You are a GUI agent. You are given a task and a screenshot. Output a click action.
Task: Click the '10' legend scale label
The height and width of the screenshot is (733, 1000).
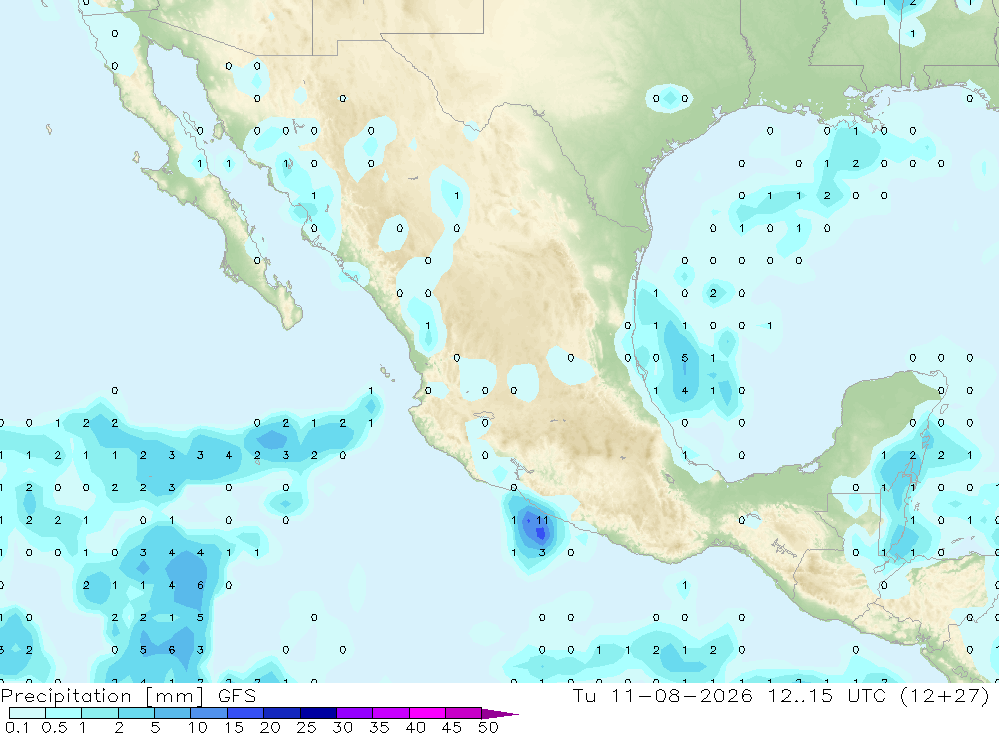coord(198,727)
